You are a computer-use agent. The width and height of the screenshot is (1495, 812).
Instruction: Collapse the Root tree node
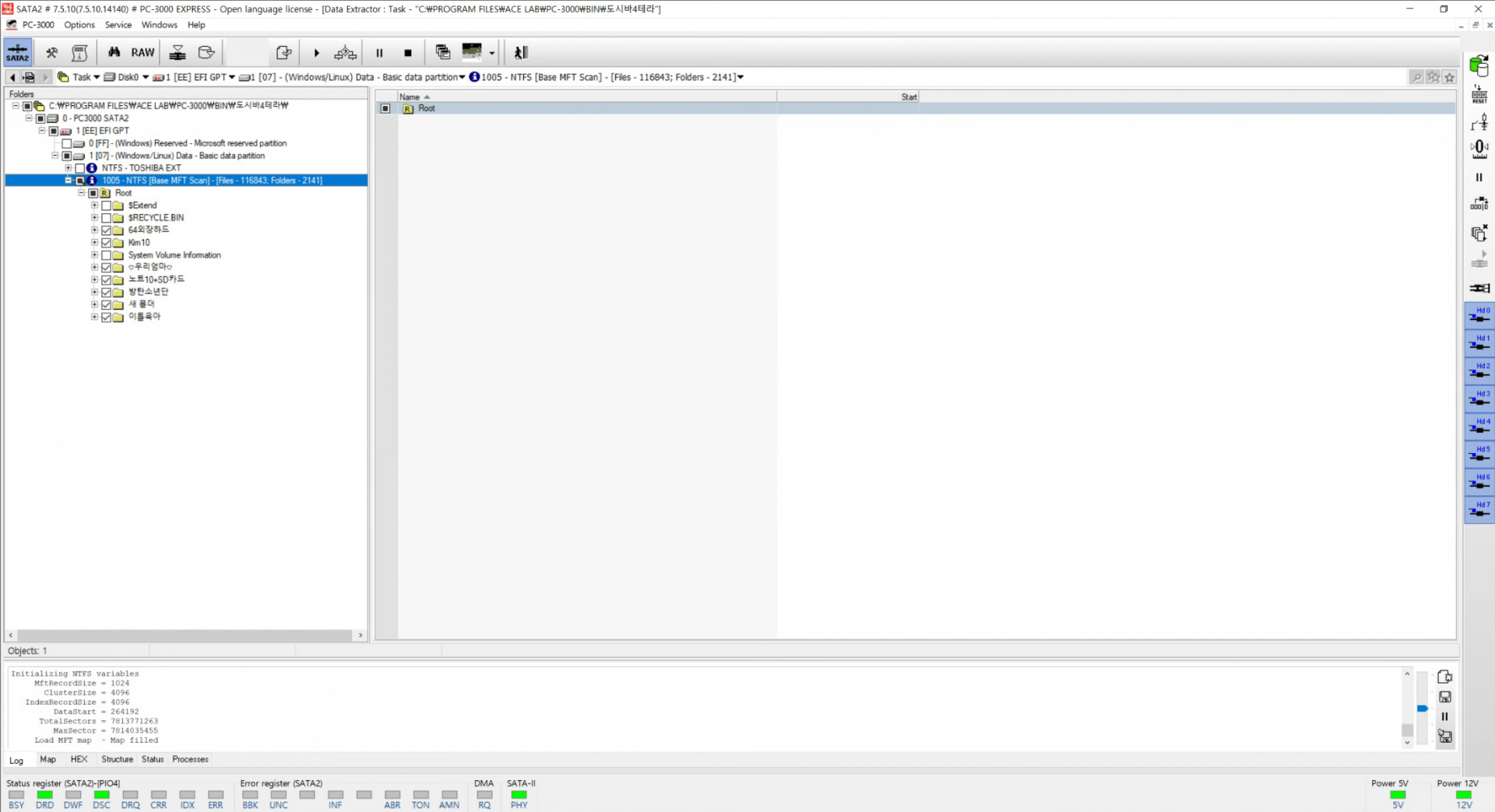(81, 193)
